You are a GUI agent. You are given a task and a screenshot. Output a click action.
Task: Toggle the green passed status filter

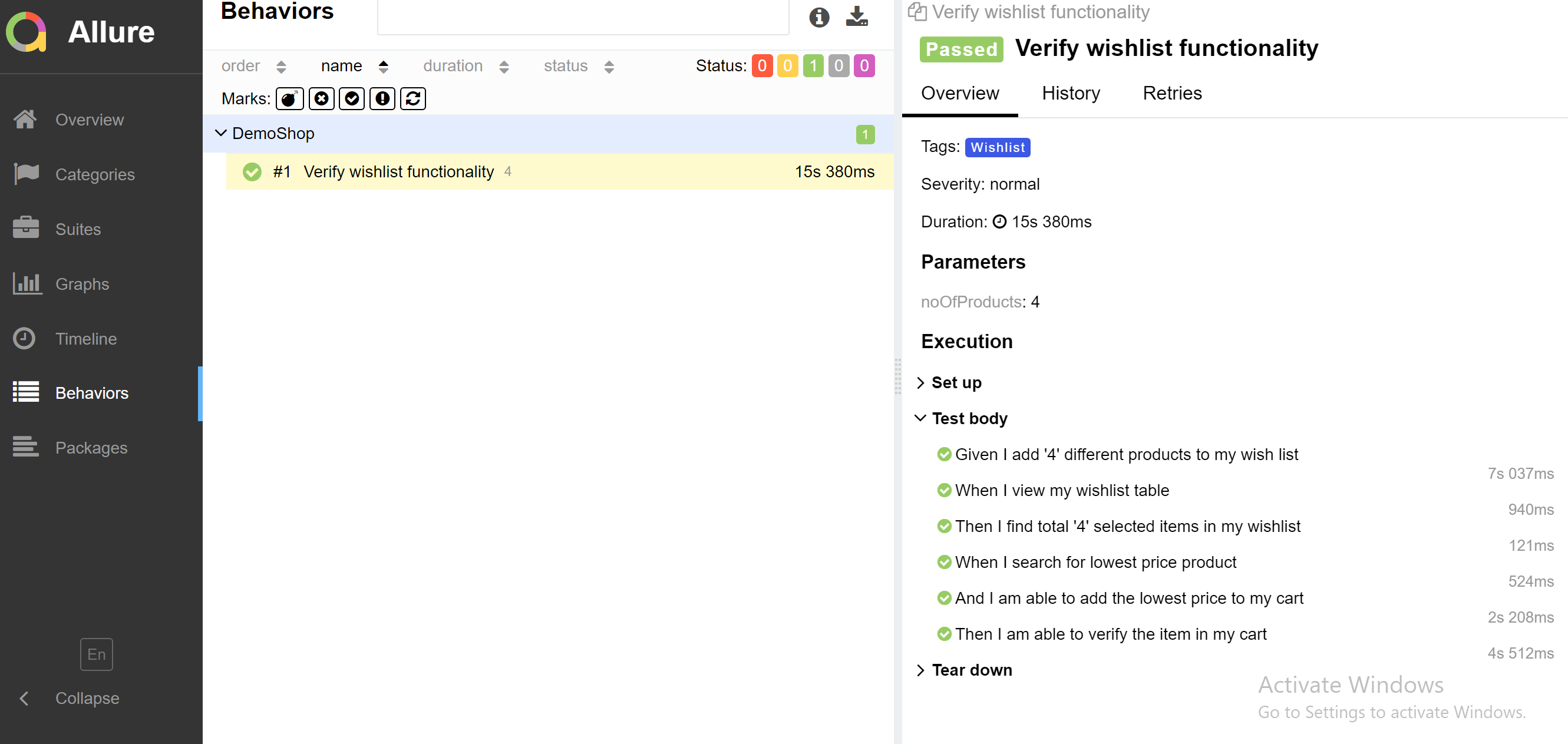click(813, 66)
